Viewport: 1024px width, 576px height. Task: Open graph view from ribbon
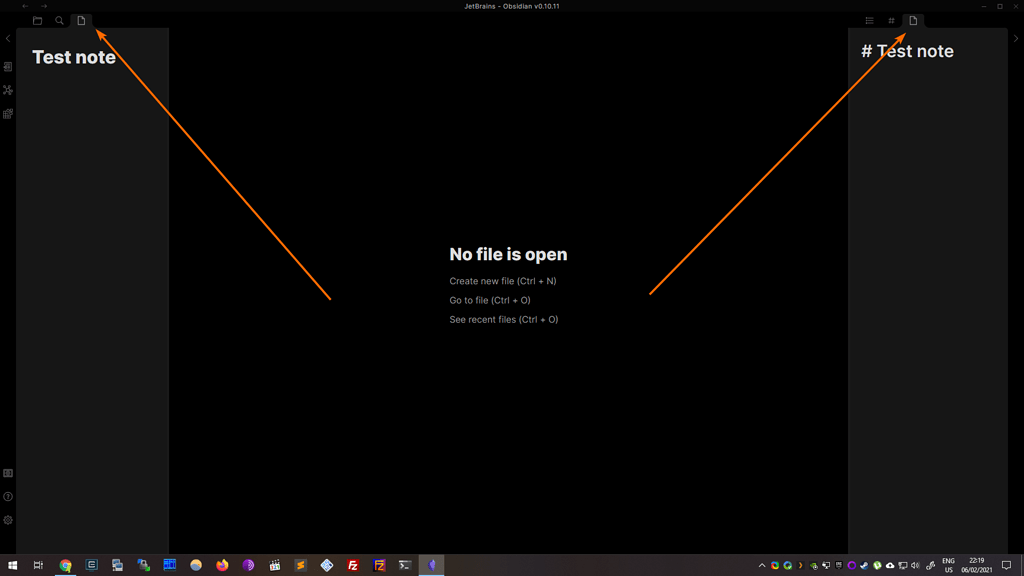[x=8, y=90]
